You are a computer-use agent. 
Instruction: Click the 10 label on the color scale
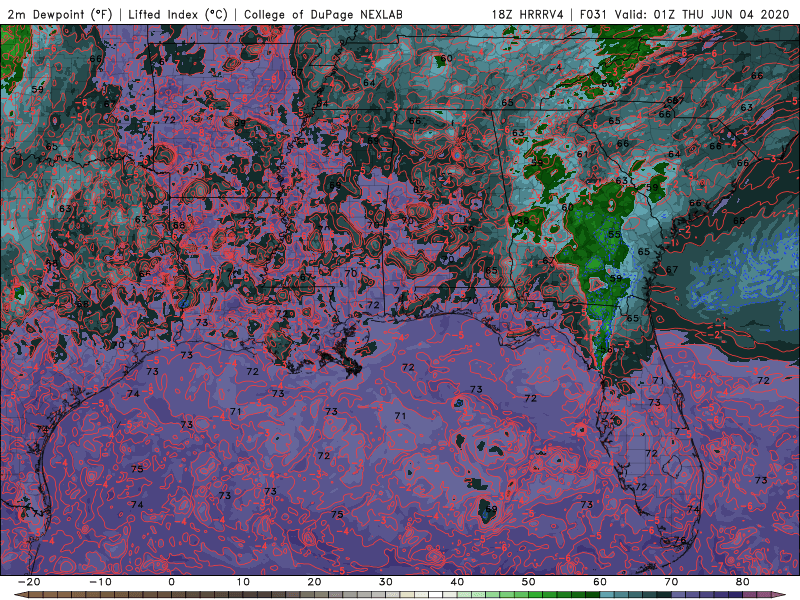point(243,582)
